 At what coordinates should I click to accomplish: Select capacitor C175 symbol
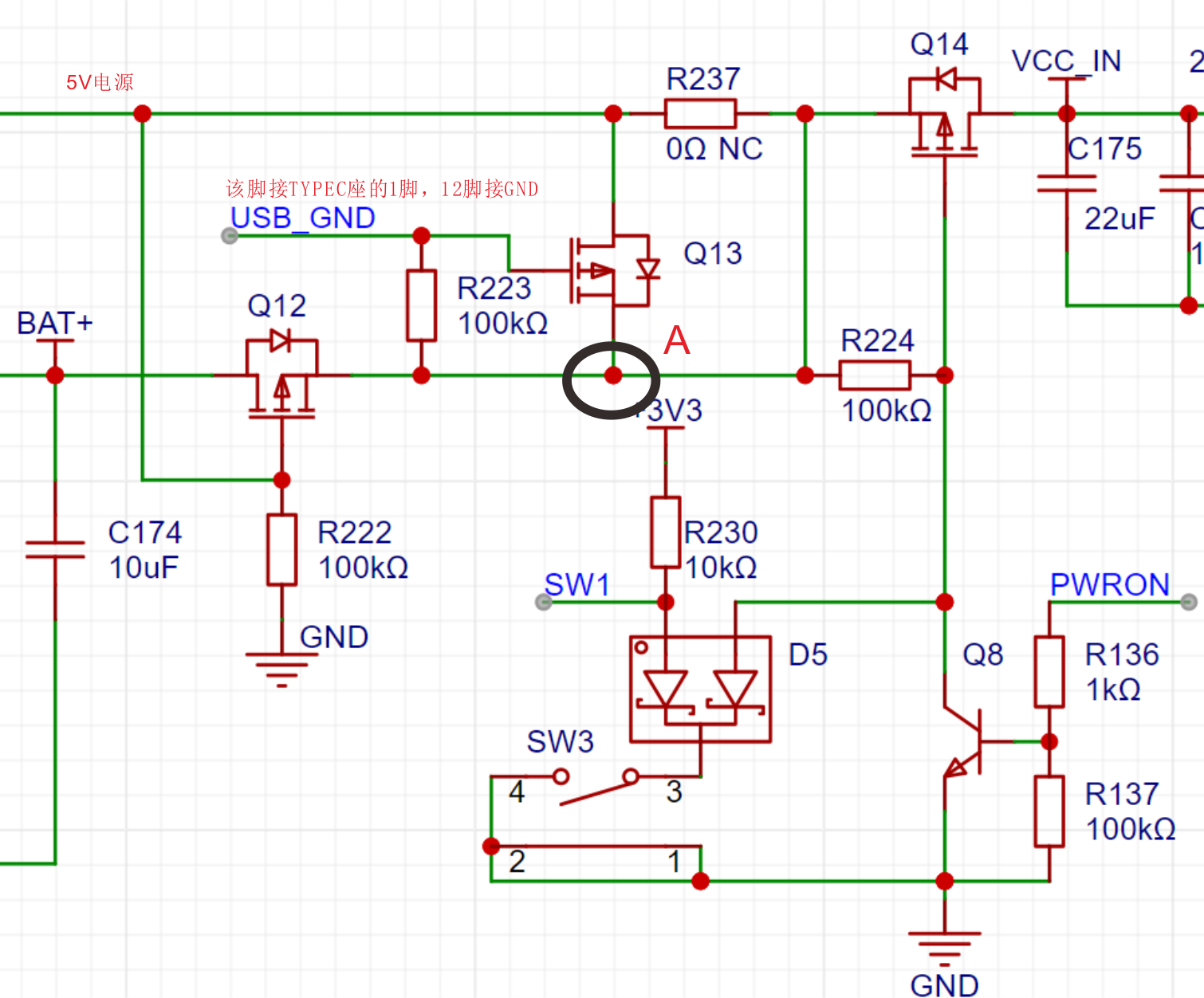click(1067, 183)
